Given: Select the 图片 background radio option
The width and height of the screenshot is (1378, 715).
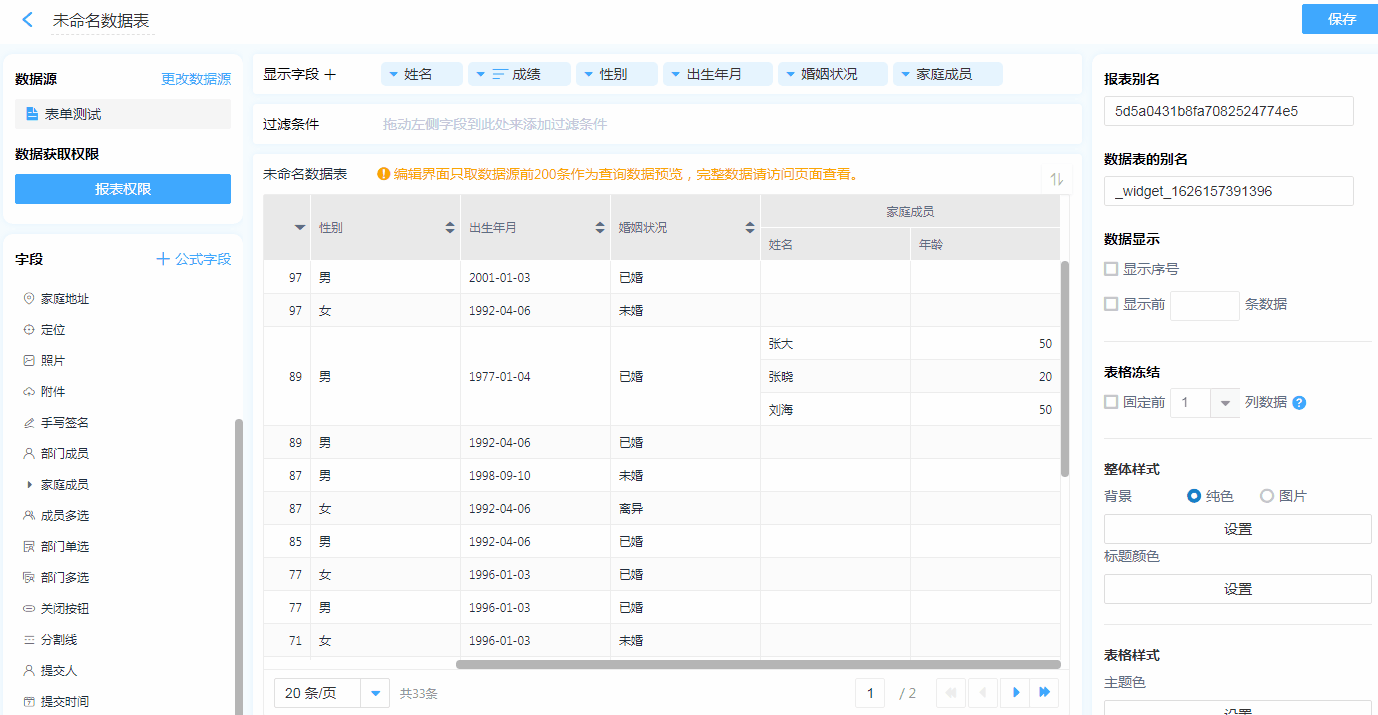Looking at the screenshot, I should [x=1267, y=496].
